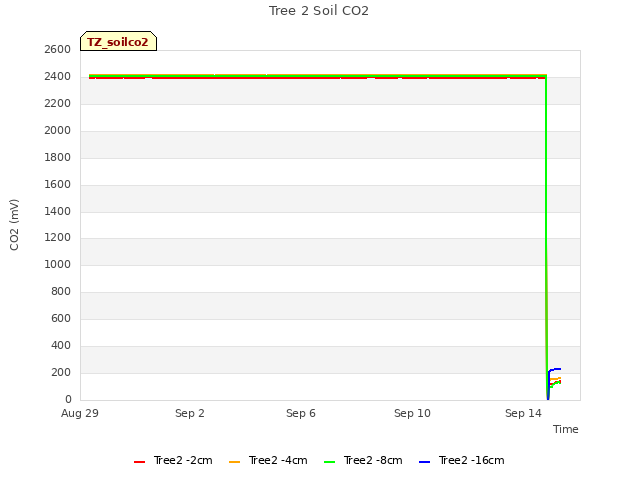The width and height of the screenshot is (640, 480).
Task: Click the green Tree2 -8cm legend swatch
Action: 329,462
